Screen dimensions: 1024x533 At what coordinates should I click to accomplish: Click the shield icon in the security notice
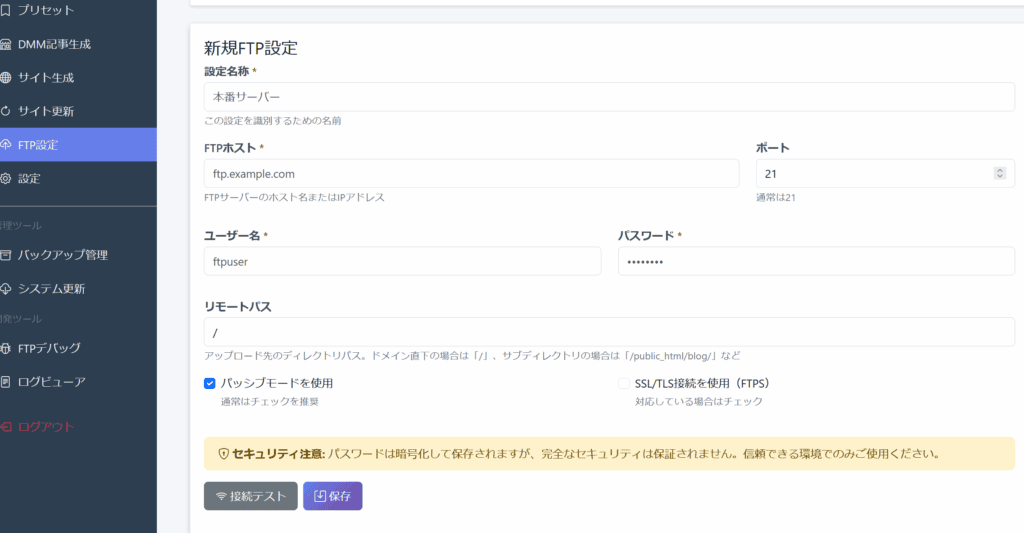[223, 454]
